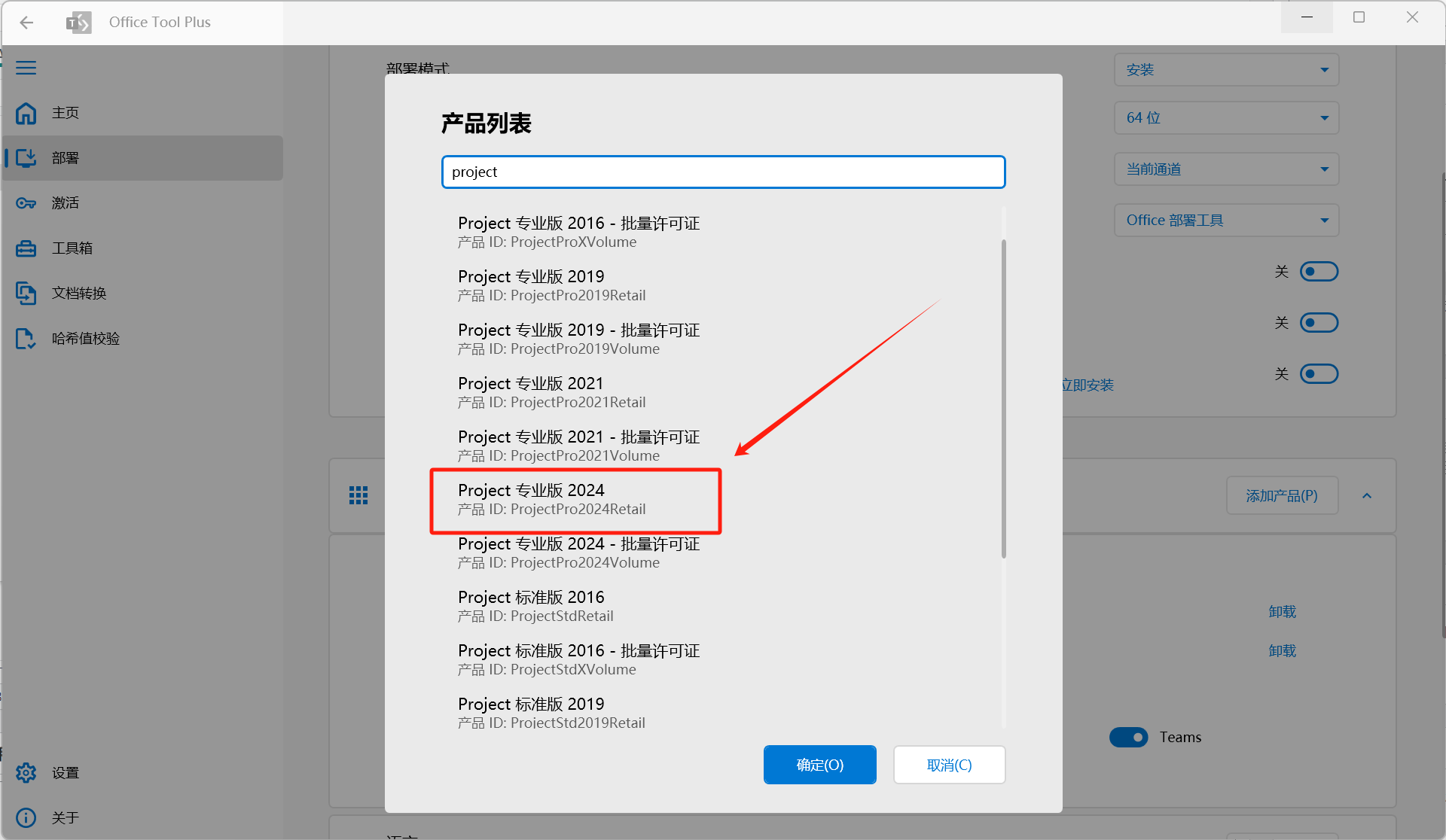Click the info icon beside 关于
The height and width of the screenshot is (840, 1446).
coord(26,818)
